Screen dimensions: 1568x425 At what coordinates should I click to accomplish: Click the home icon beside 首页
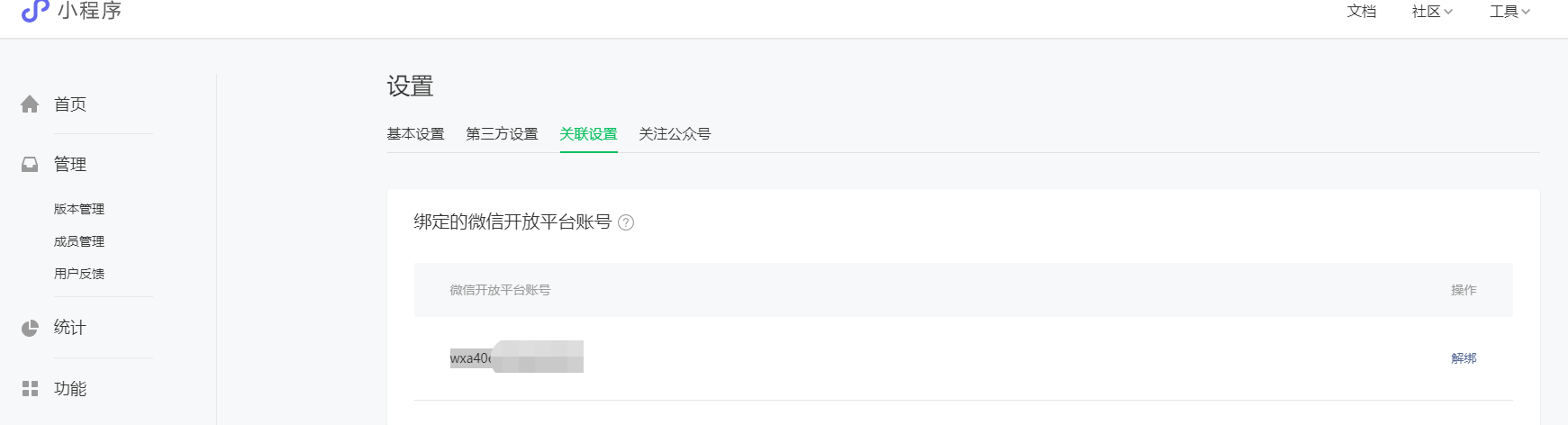30,104
